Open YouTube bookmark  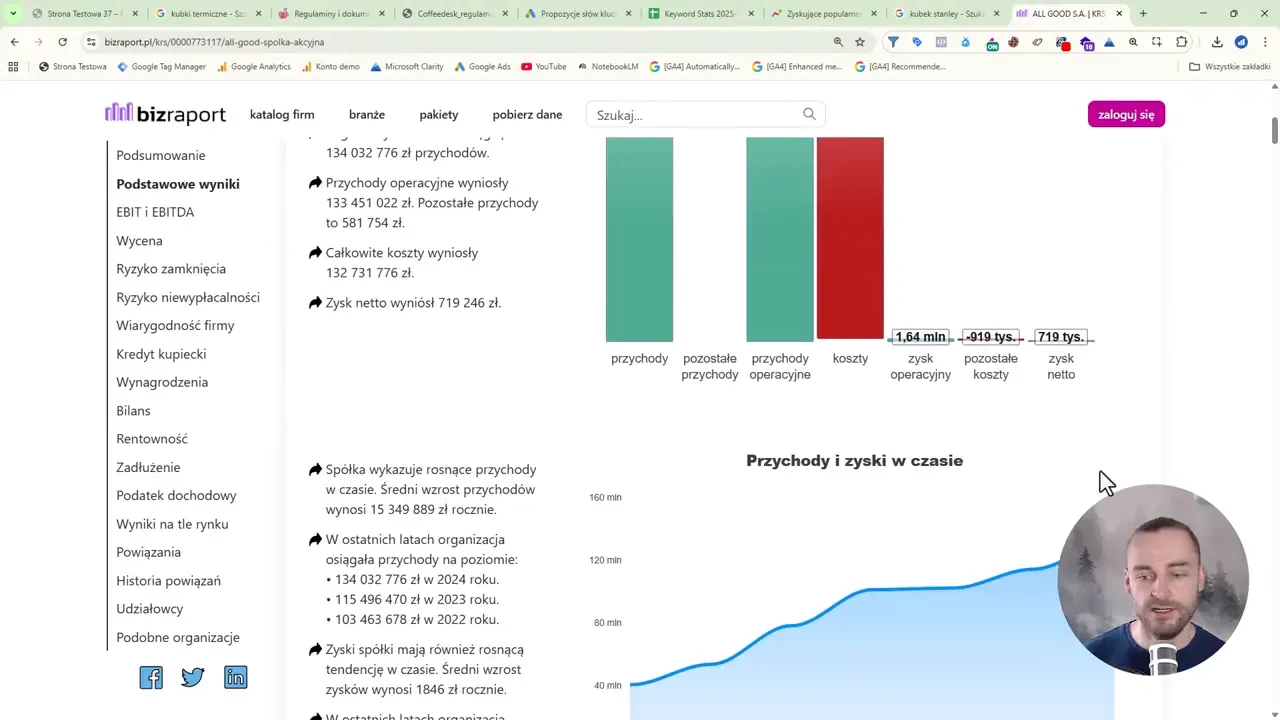coord(543,66)
